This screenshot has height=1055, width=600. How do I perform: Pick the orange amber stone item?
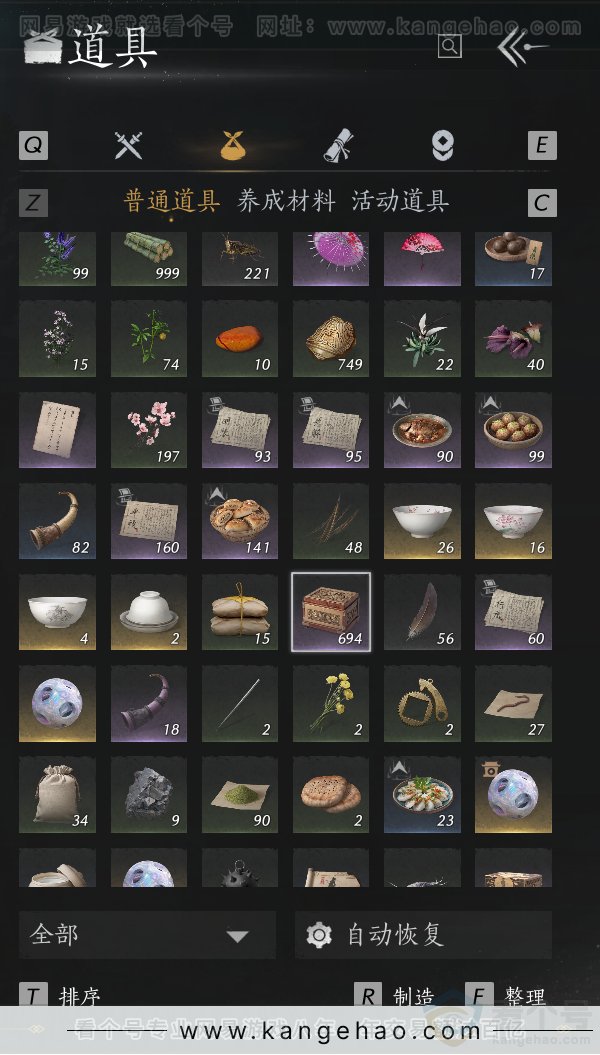click(239, 339)
